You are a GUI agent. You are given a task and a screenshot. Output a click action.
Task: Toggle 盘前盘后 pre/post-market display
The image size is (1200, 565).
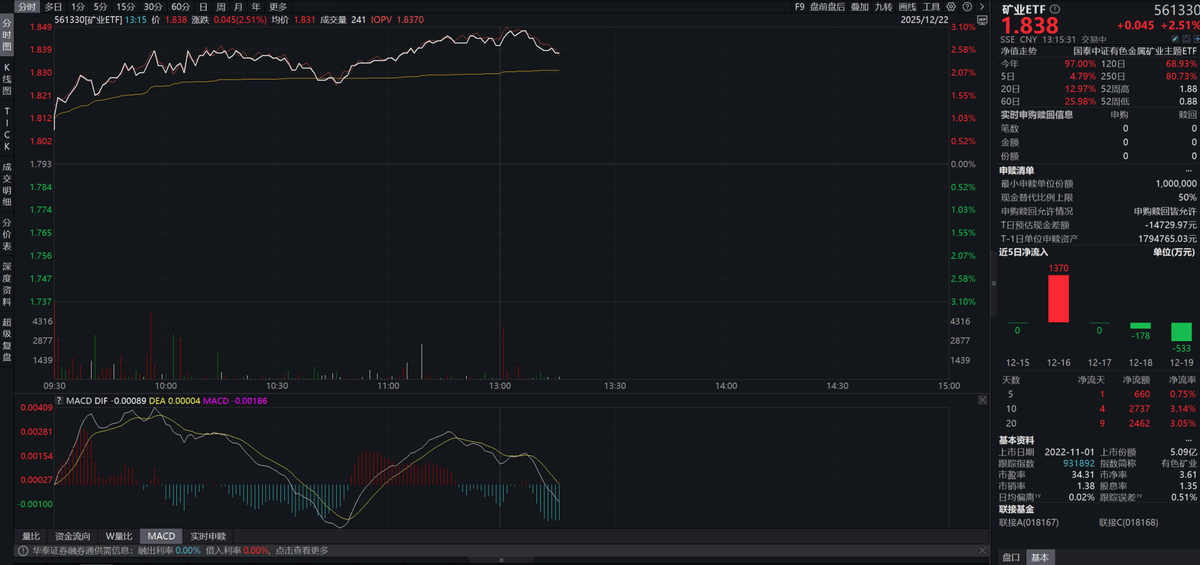tap(826, 6)
